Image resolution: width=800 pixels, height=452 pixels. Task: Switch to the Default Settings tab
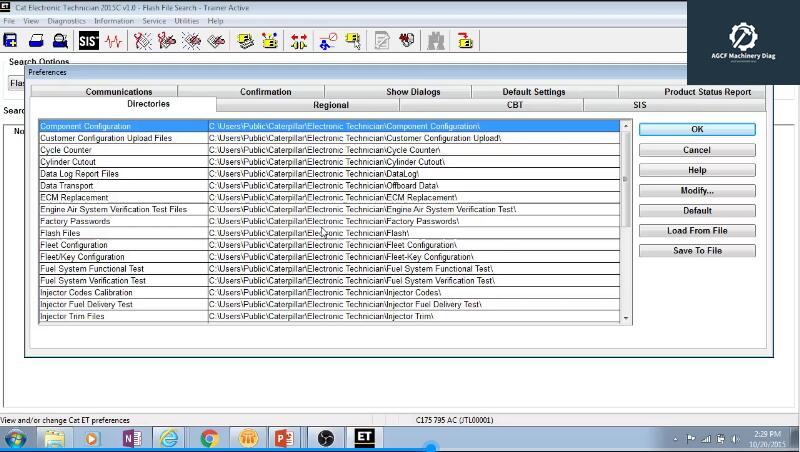point(534,92)
